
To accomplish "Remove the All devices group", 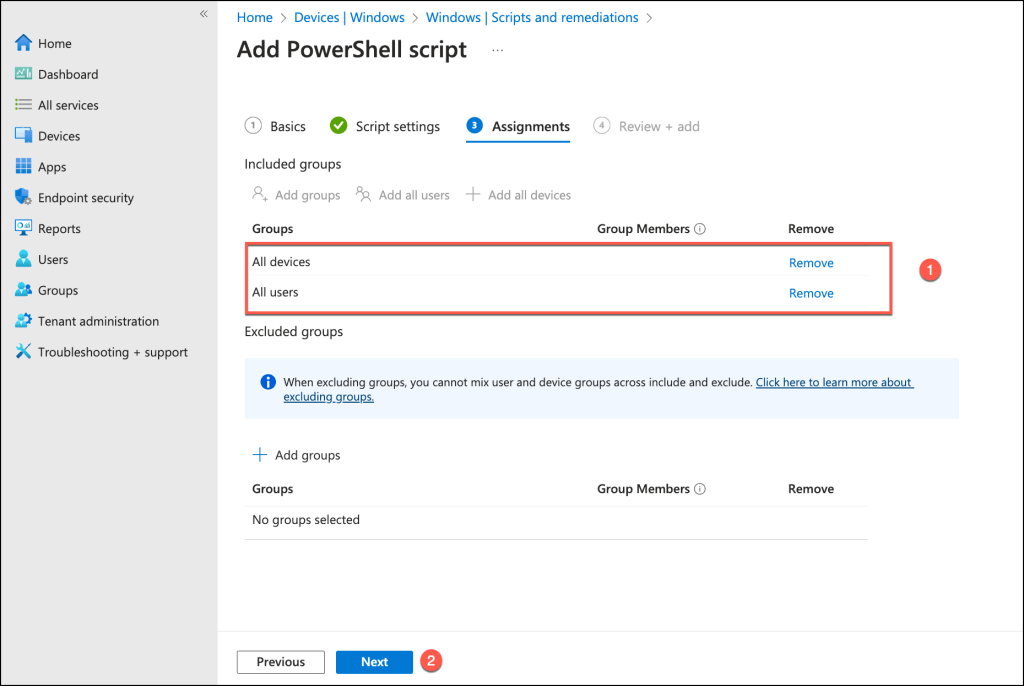I will coord(811,263).
